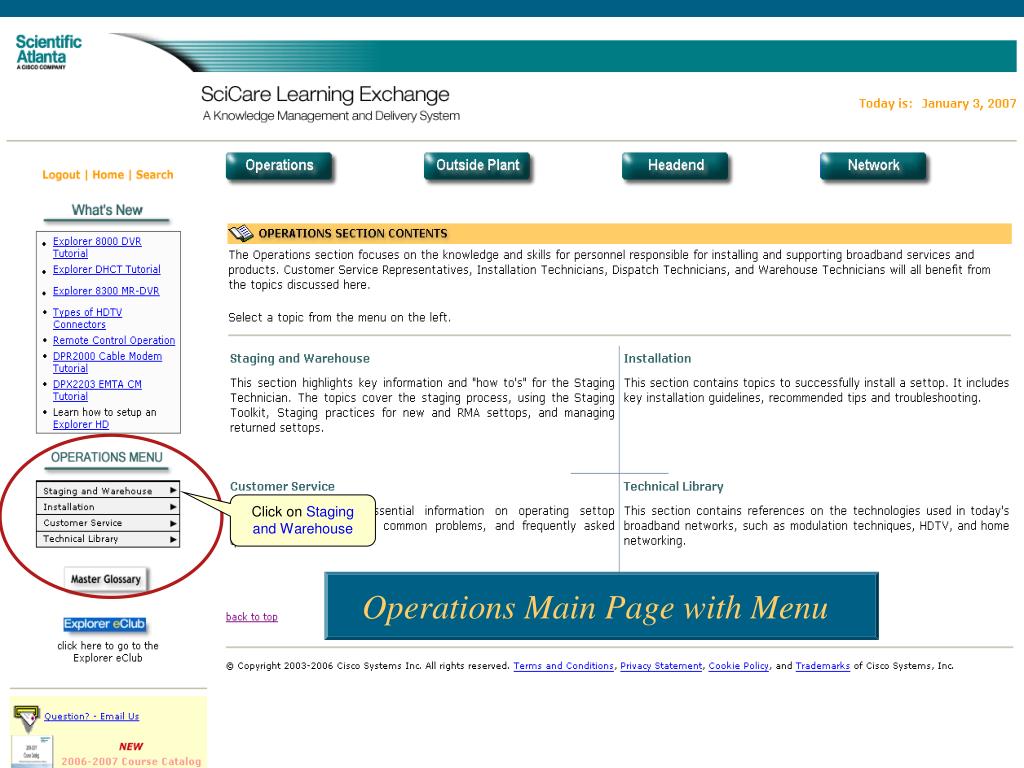Click the Technical Library section heading
This screenshot has height=768, width=1024.
[673, 487]
